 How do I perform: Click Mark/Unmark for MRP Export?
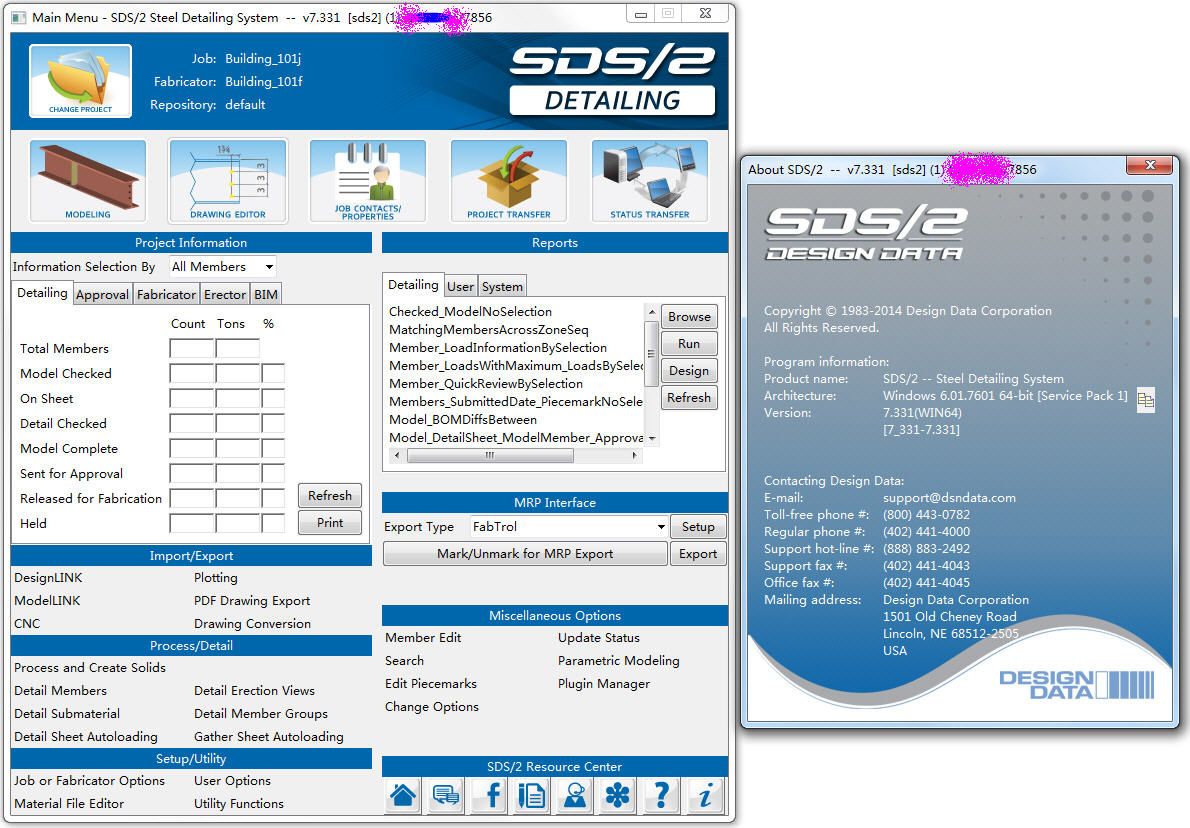(525, 553)
